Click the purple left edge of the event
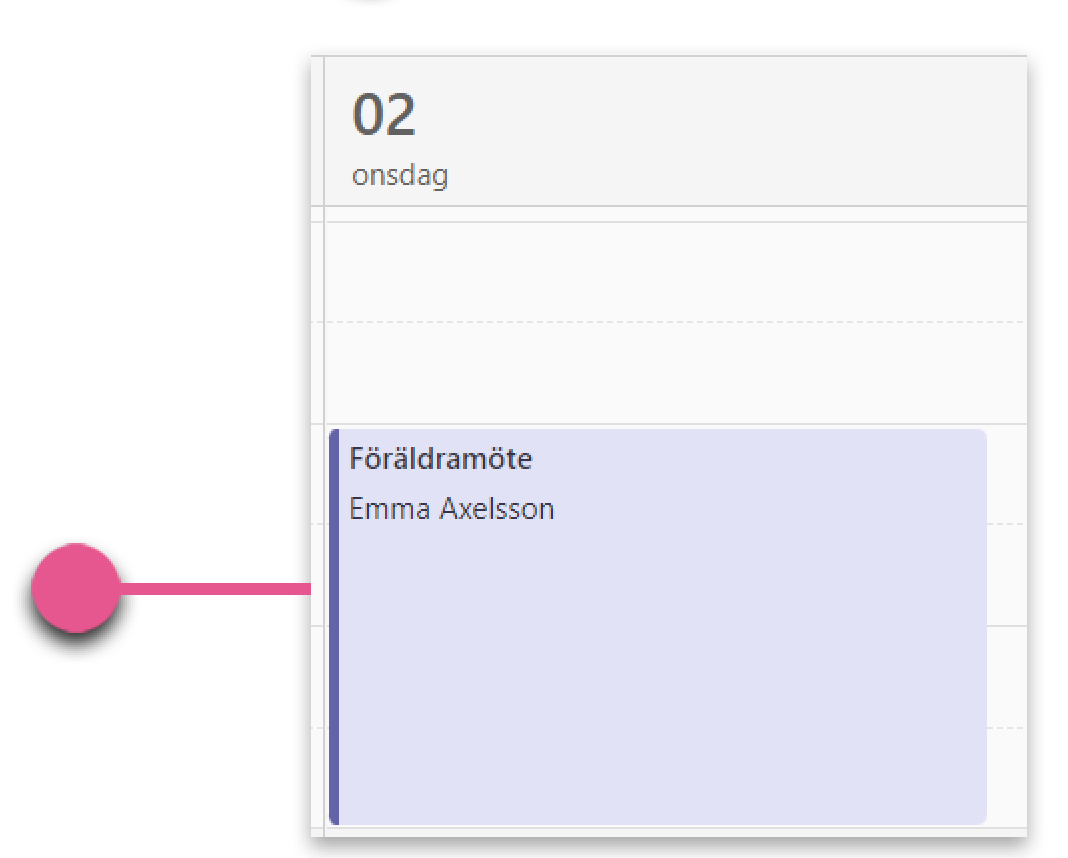Viewport: 1068px width, 858px height. [334, 626]
